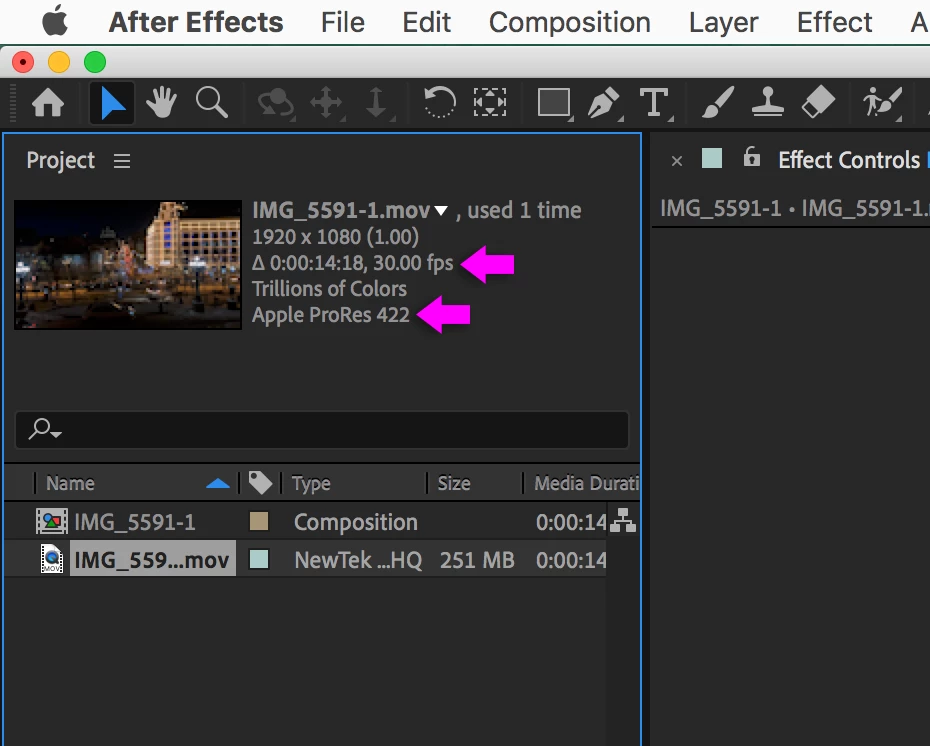Select the Pan Behind anchor point tool
930x746 pixels.
pos(490,103)
